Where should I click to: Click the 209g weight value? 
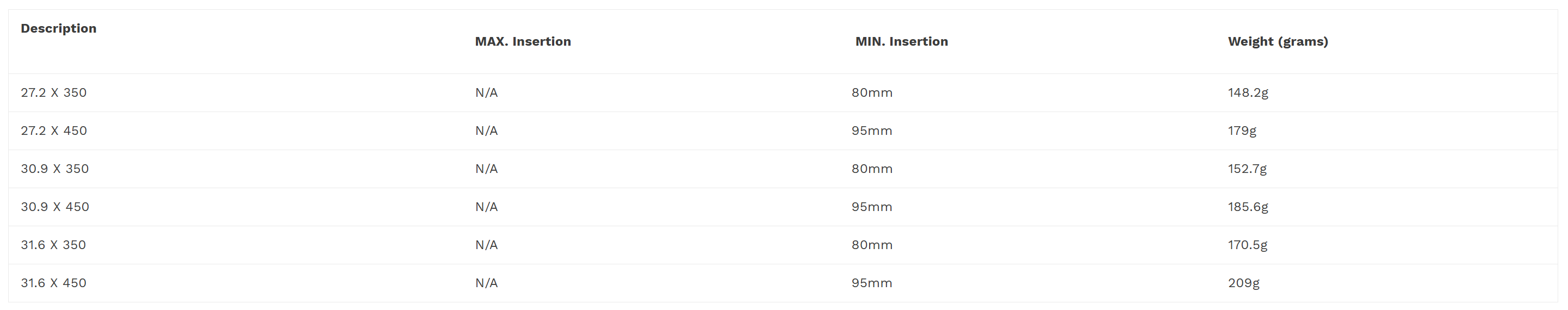(x=1243, y=283)
